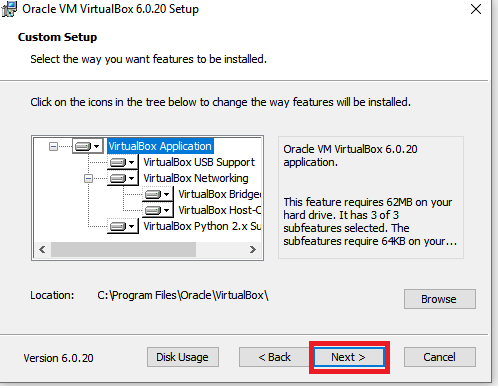
Task: Go back with the < Back button
Action: [275, 357]
